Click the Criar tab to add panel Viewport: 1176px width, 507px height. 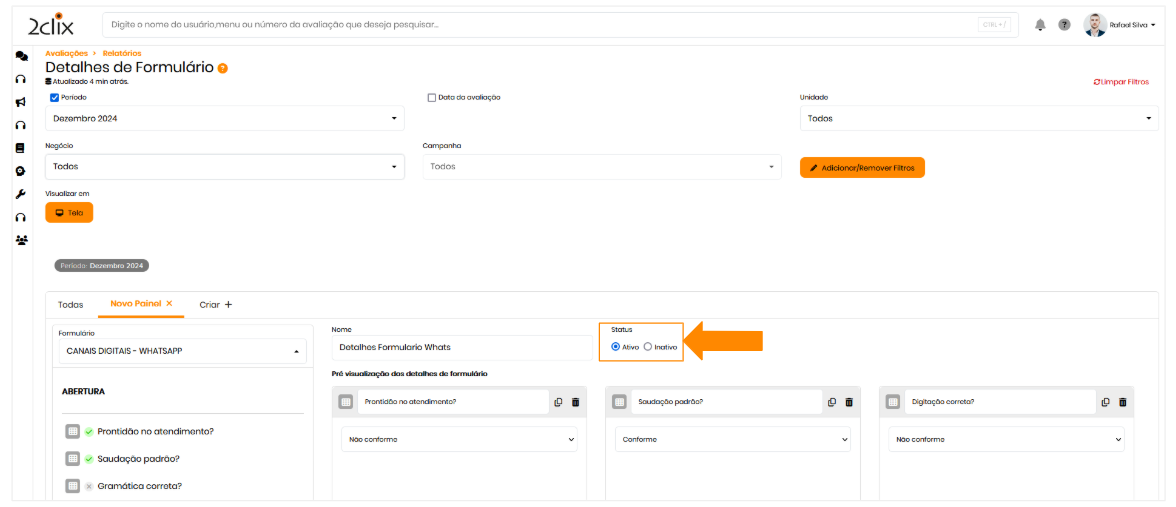pyautogui.click(x=215, y=304)
